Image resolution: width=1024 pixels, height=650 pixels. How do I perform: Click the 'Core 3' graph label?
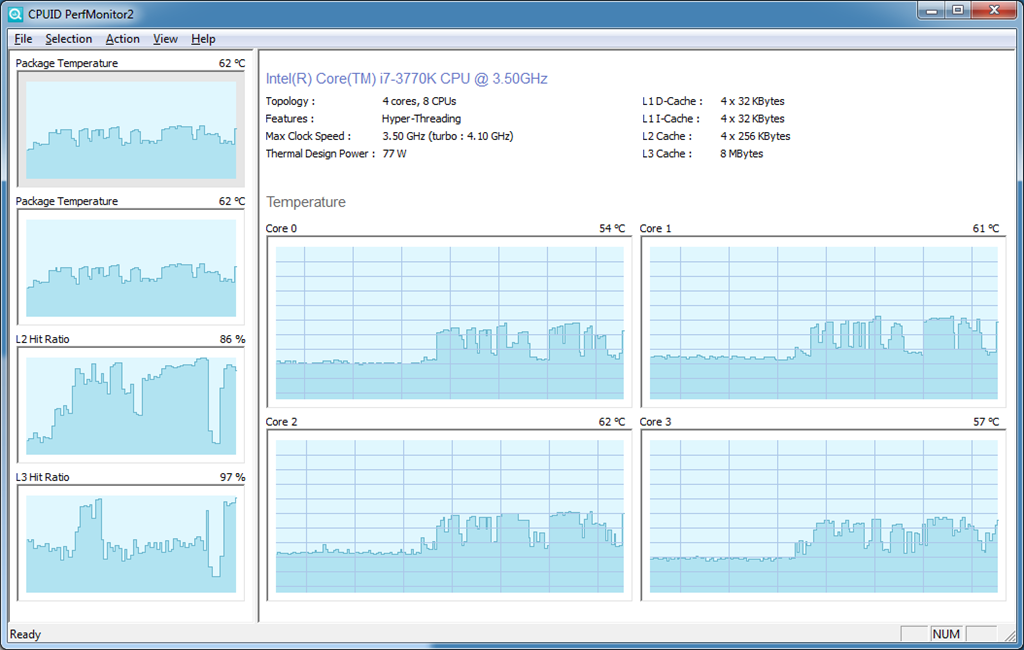pos(655,422)
